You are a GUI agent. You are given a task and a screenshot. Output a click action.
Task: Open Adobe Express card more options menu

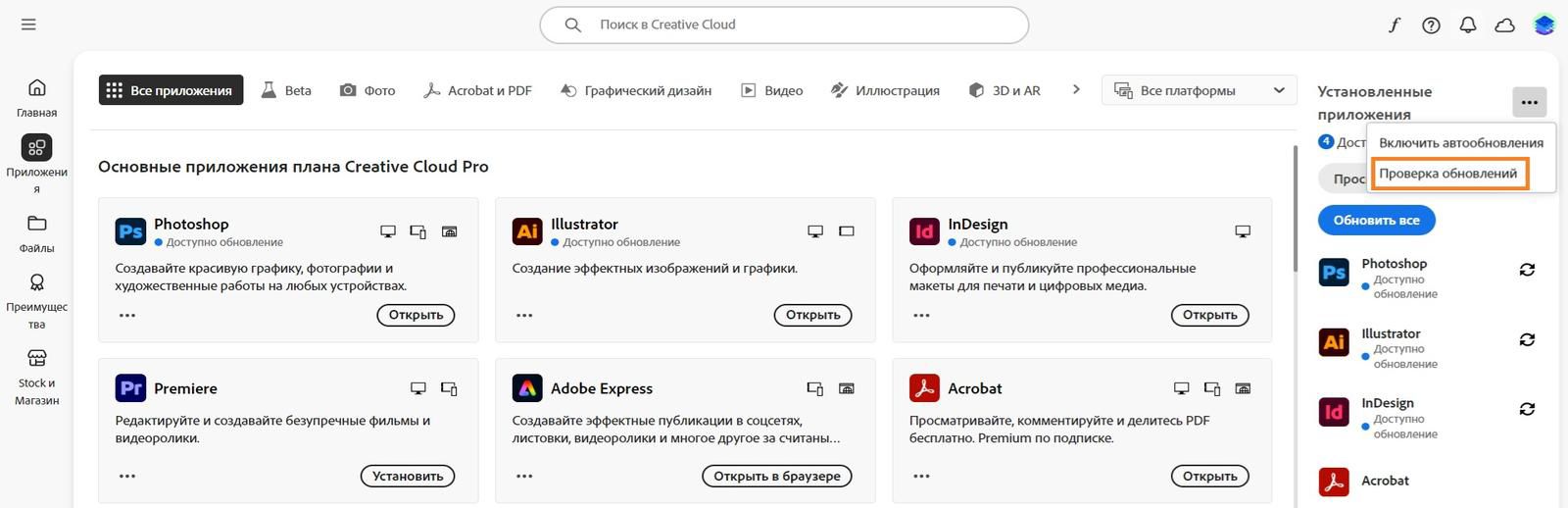coord(524,476)
